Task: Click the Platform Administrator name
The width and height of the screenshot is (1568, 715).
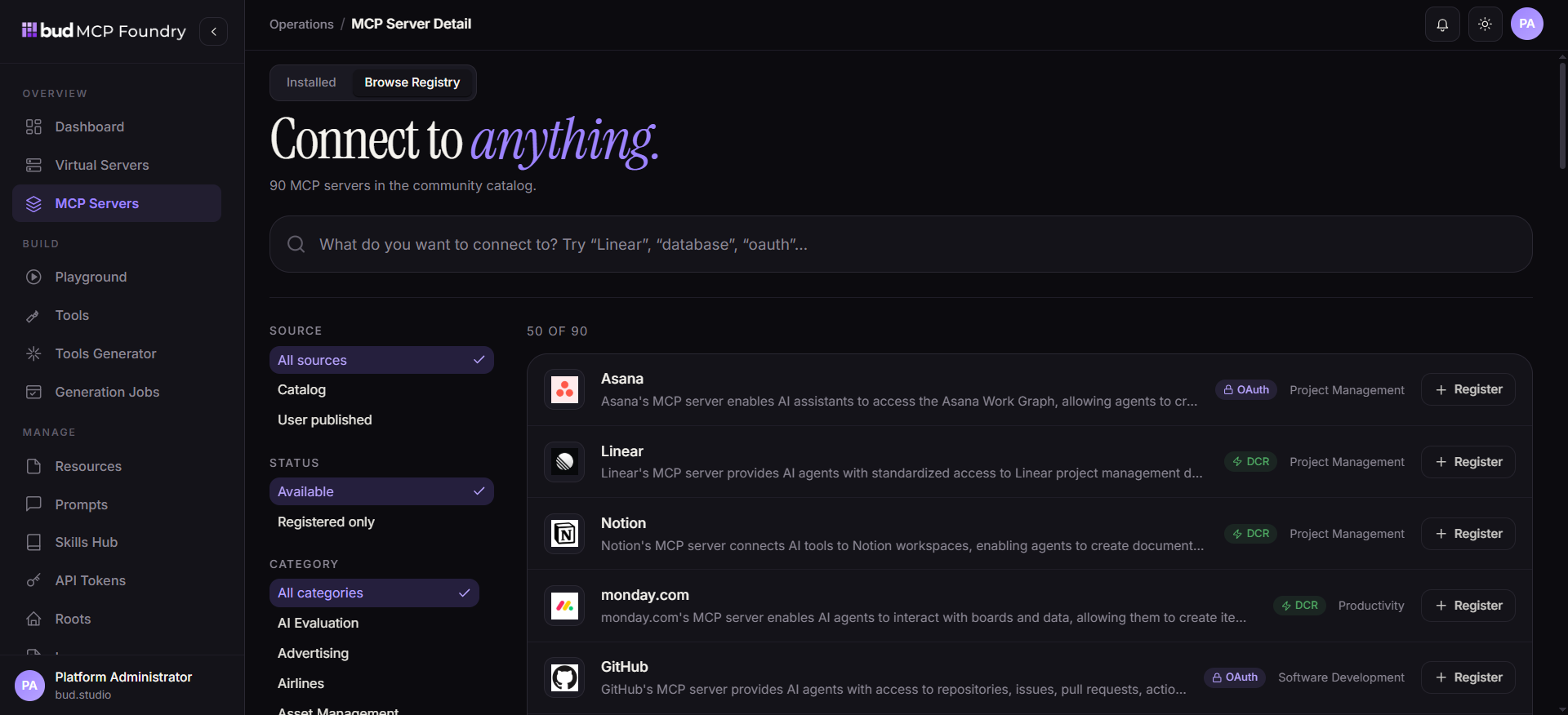Action: [x=123, y=677]
